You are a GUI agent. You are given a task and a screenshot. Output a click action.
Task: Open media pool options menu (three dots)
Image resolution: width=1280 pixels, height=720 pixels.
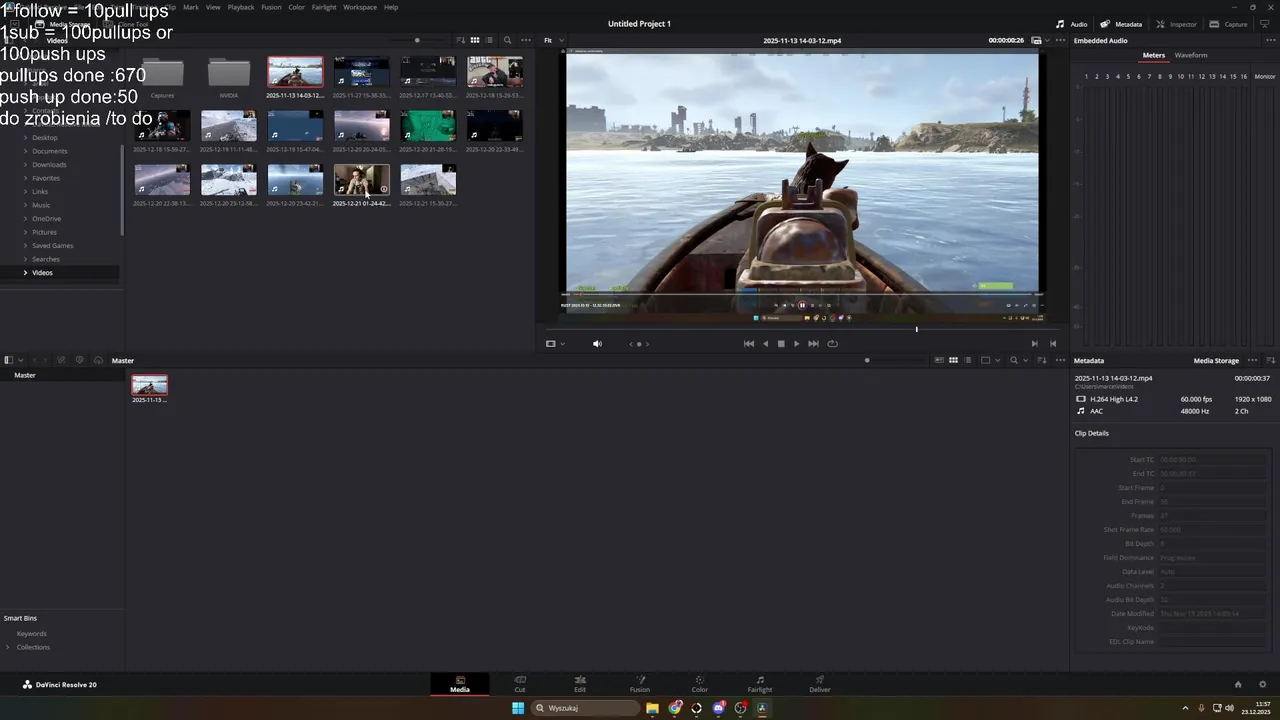1058,360
